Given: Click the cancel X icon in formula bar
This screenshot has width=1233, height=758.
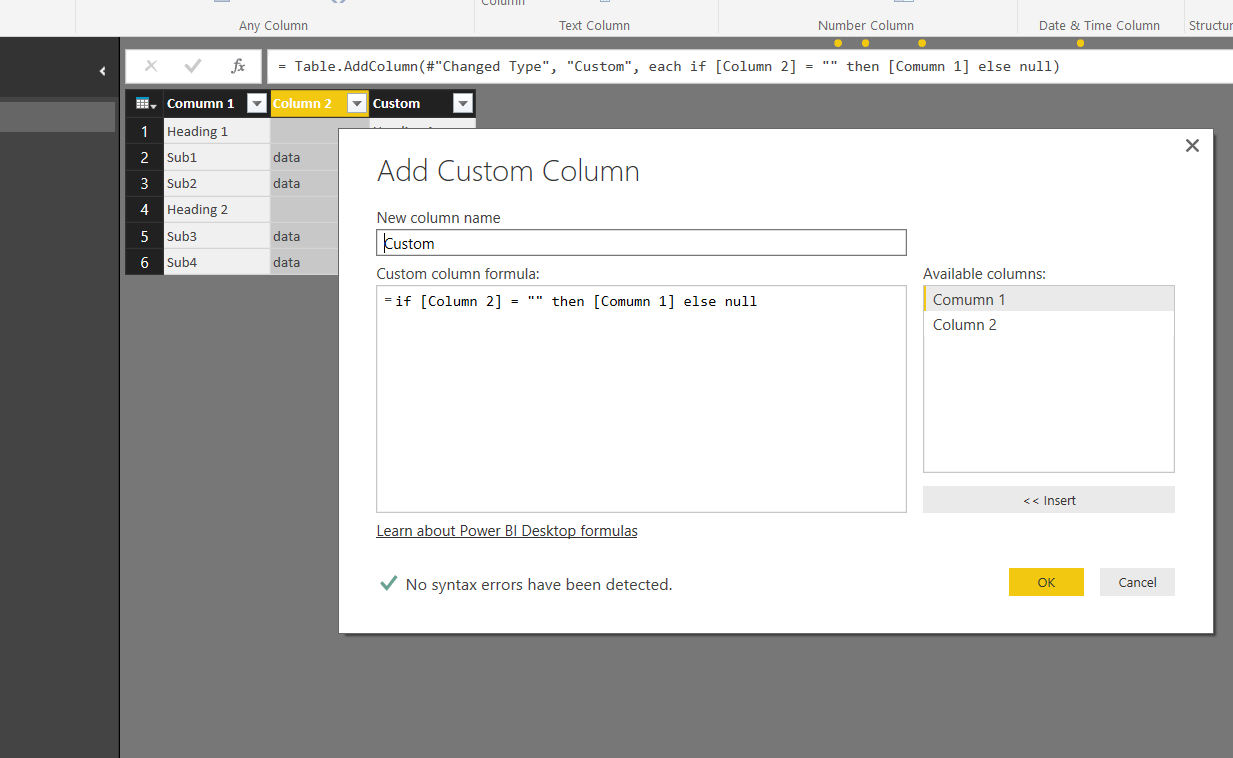Looking at the screenshot, I should [x=151, y=66].
